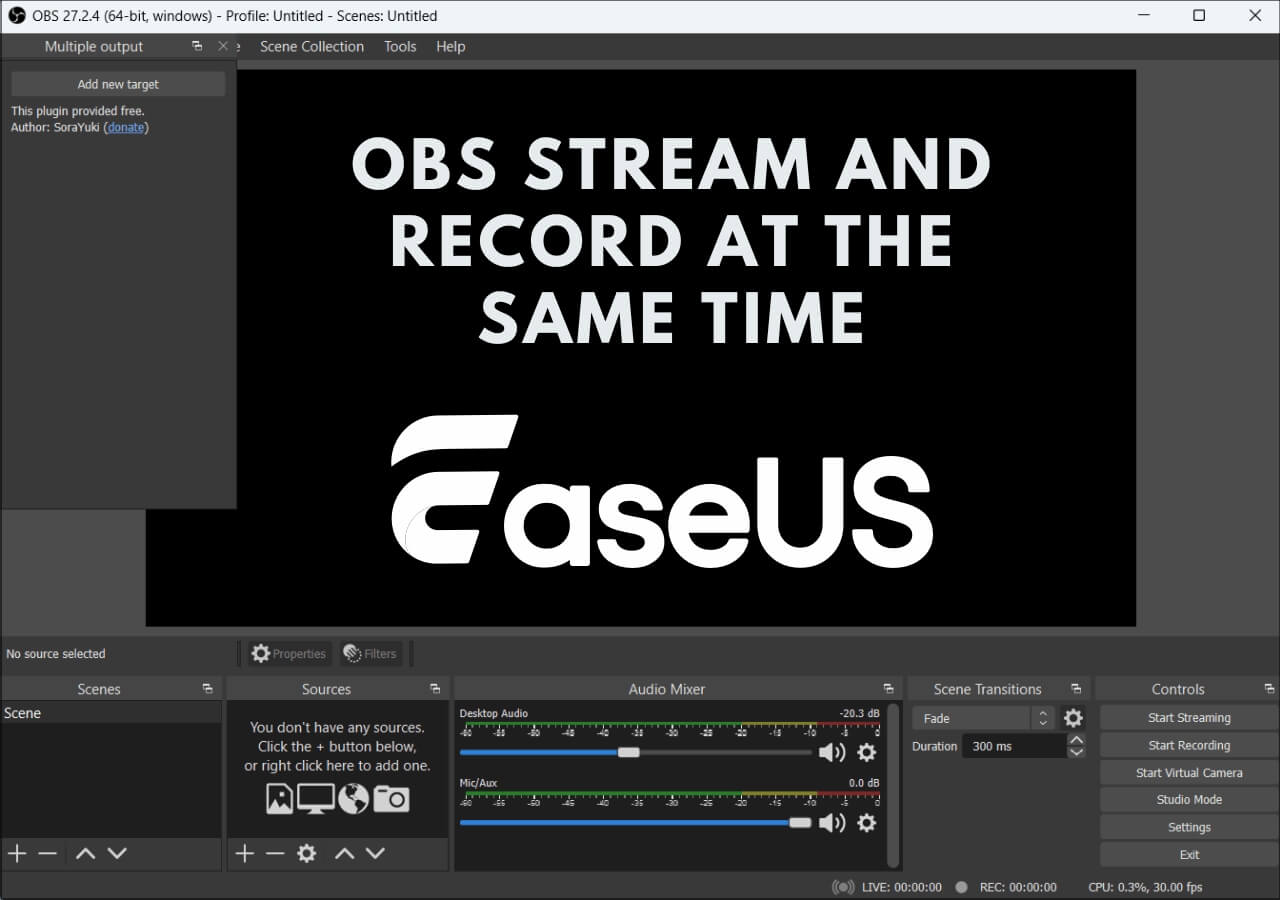Screen dimensions: 1280x900
Task: Open source Properties button
Action: click(x=289, y=653)
